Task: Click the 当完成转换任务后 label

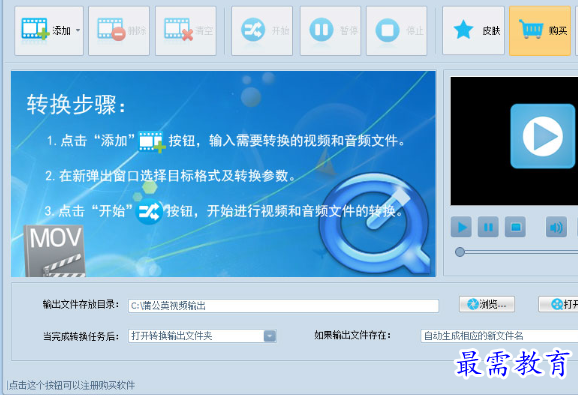Action: tap(81, 336)
